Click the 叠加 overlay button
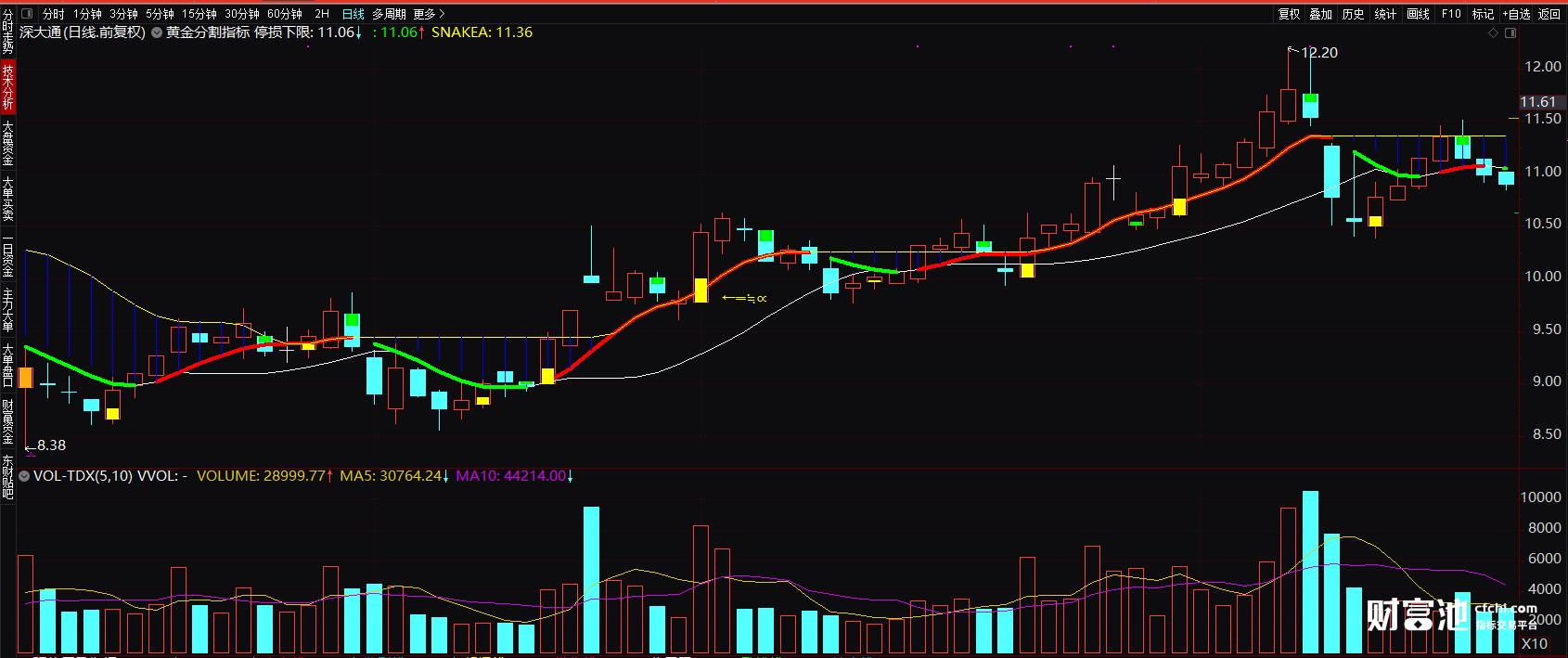Image resolution: width=1568 pixels, height=658 pixels. pos(1320,14)
